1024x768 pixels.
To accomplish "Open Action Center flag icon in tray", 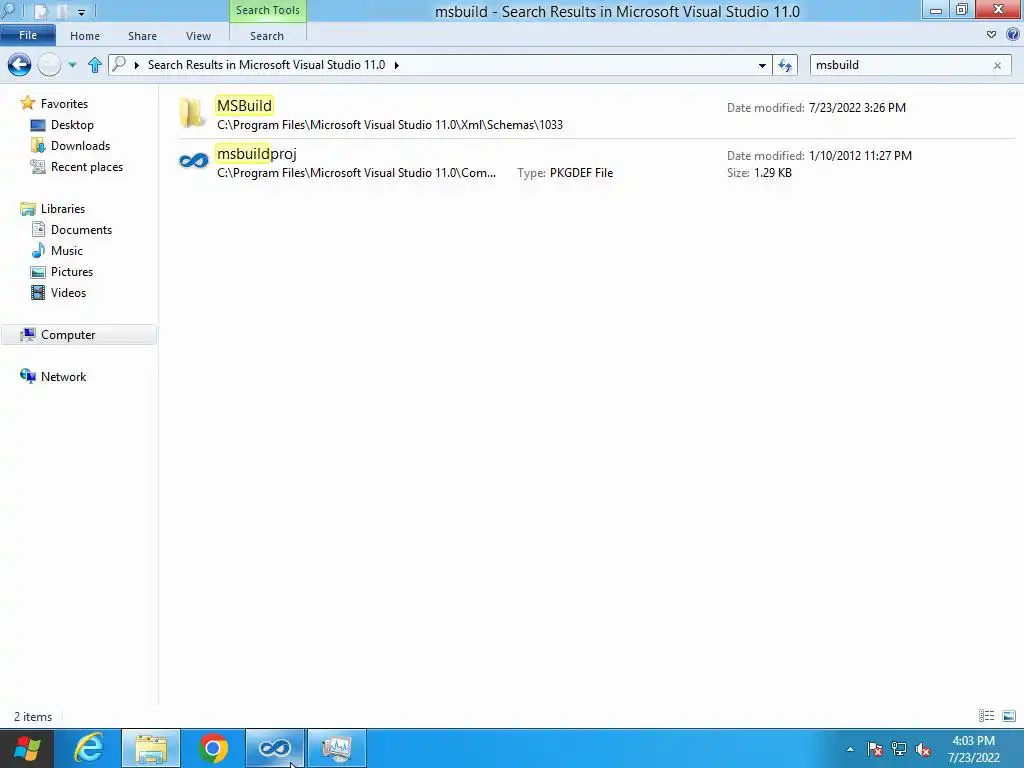I will tap(874, 749).
